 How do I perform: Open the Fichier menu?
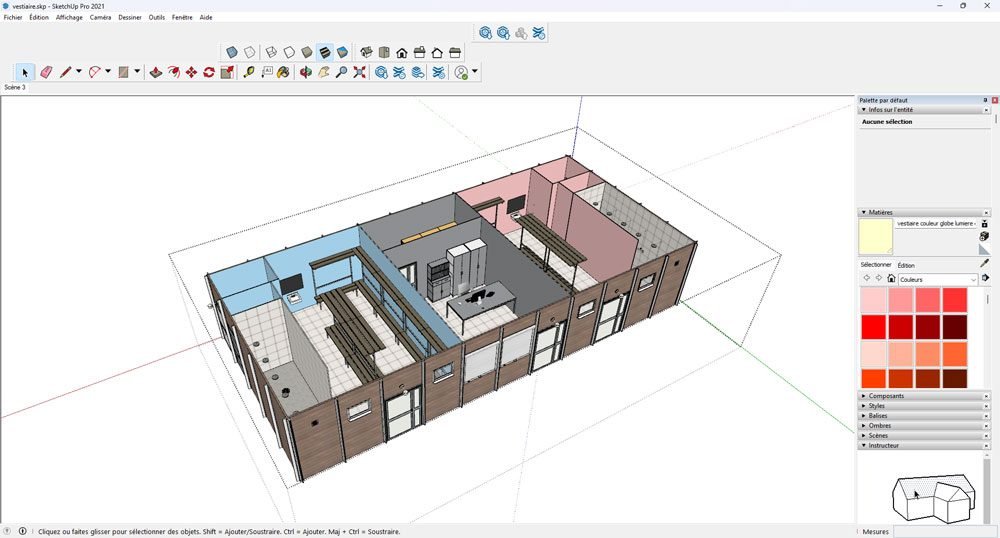pos(13,17)
